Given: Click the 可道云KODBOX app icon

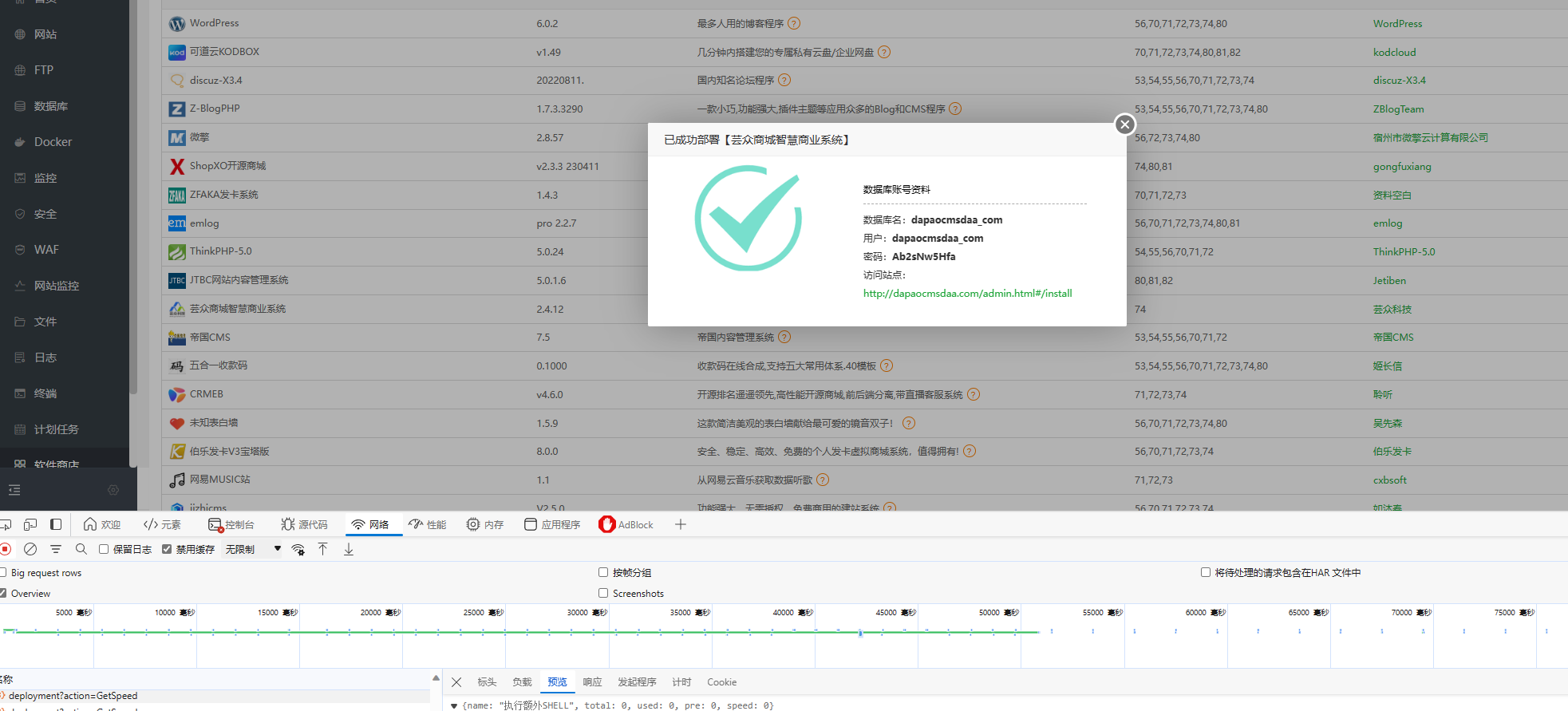Looking at the screenshot, I should 177,53.
